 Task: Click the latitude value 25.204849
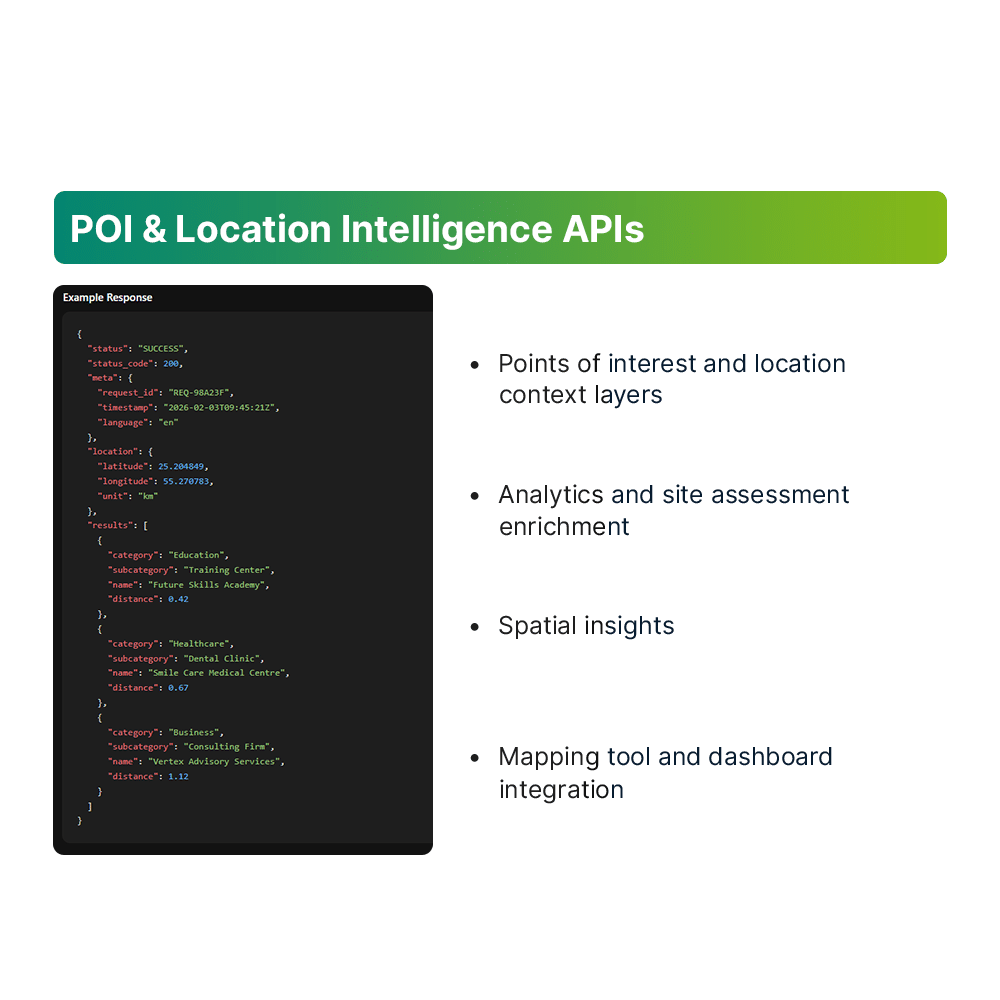[181, 467]
